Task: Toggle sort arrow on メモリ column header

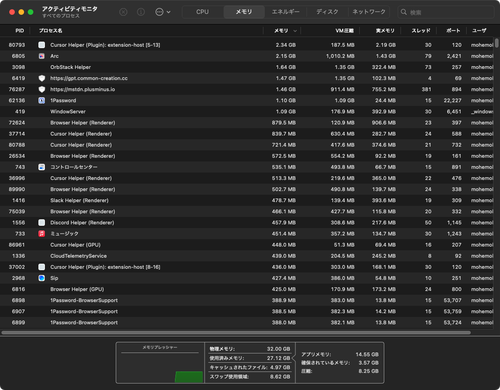Action: [295, 31]
